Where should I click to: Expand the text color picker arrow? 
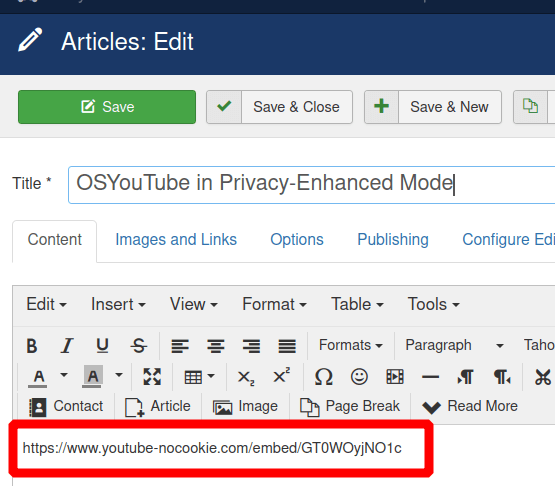tap(64, 375)
